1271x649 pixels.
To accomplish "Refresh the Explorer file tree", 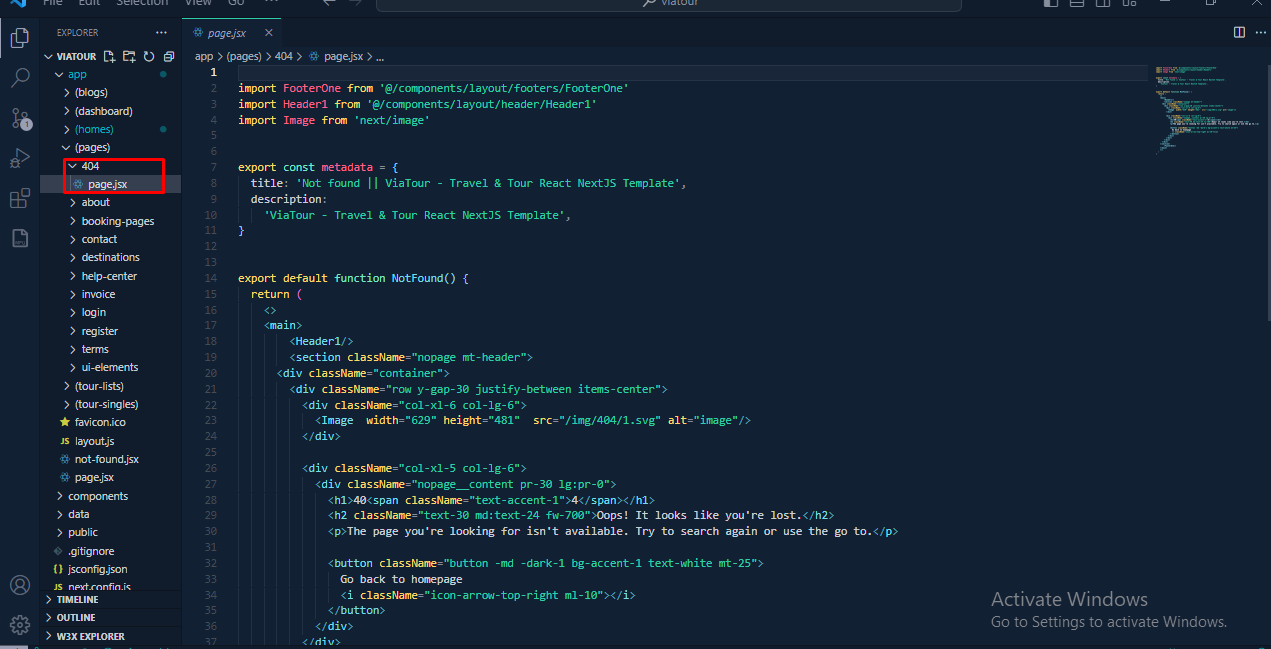I will coord(149,57).
